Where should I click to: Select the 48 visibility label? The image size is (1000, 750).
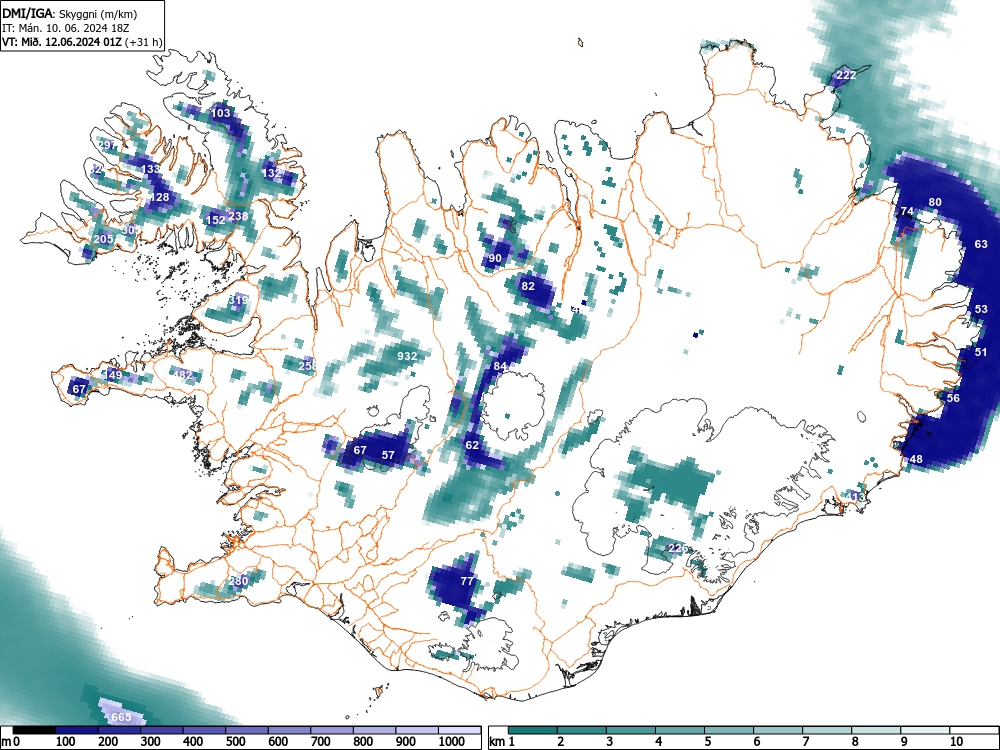(x=916, y=459)
